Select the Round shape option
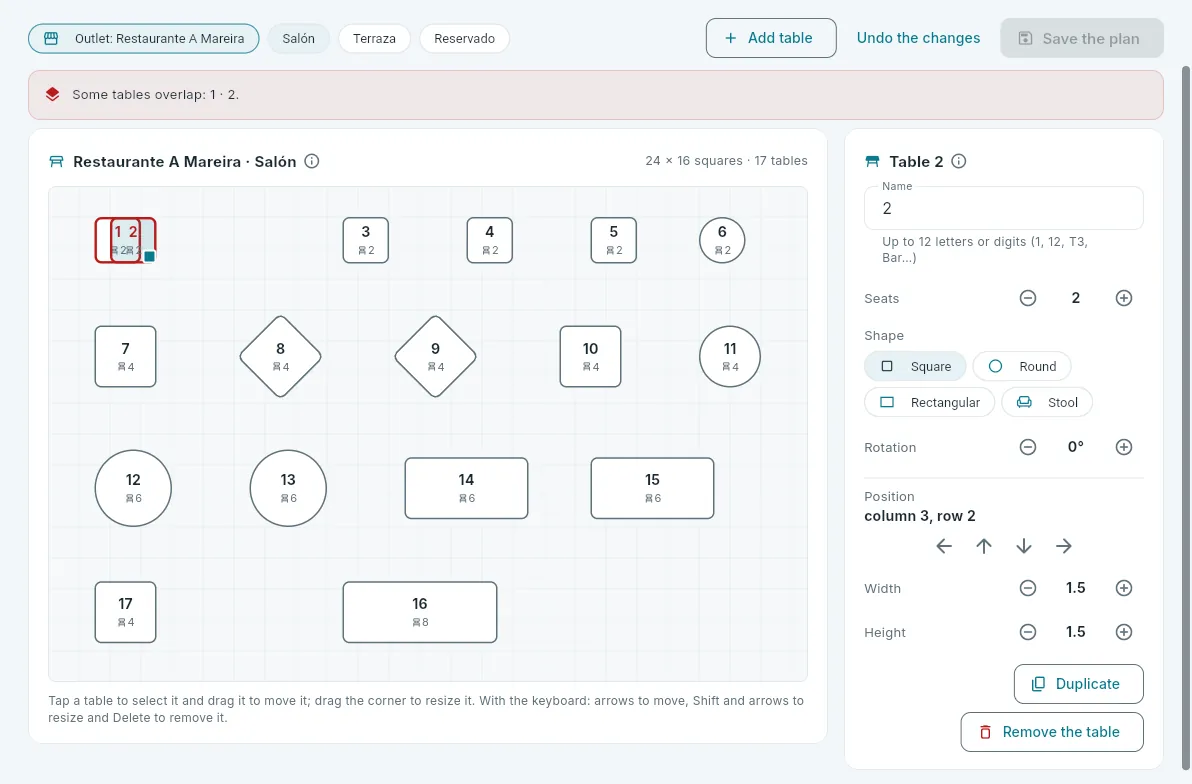 [x=1022, y=367]
